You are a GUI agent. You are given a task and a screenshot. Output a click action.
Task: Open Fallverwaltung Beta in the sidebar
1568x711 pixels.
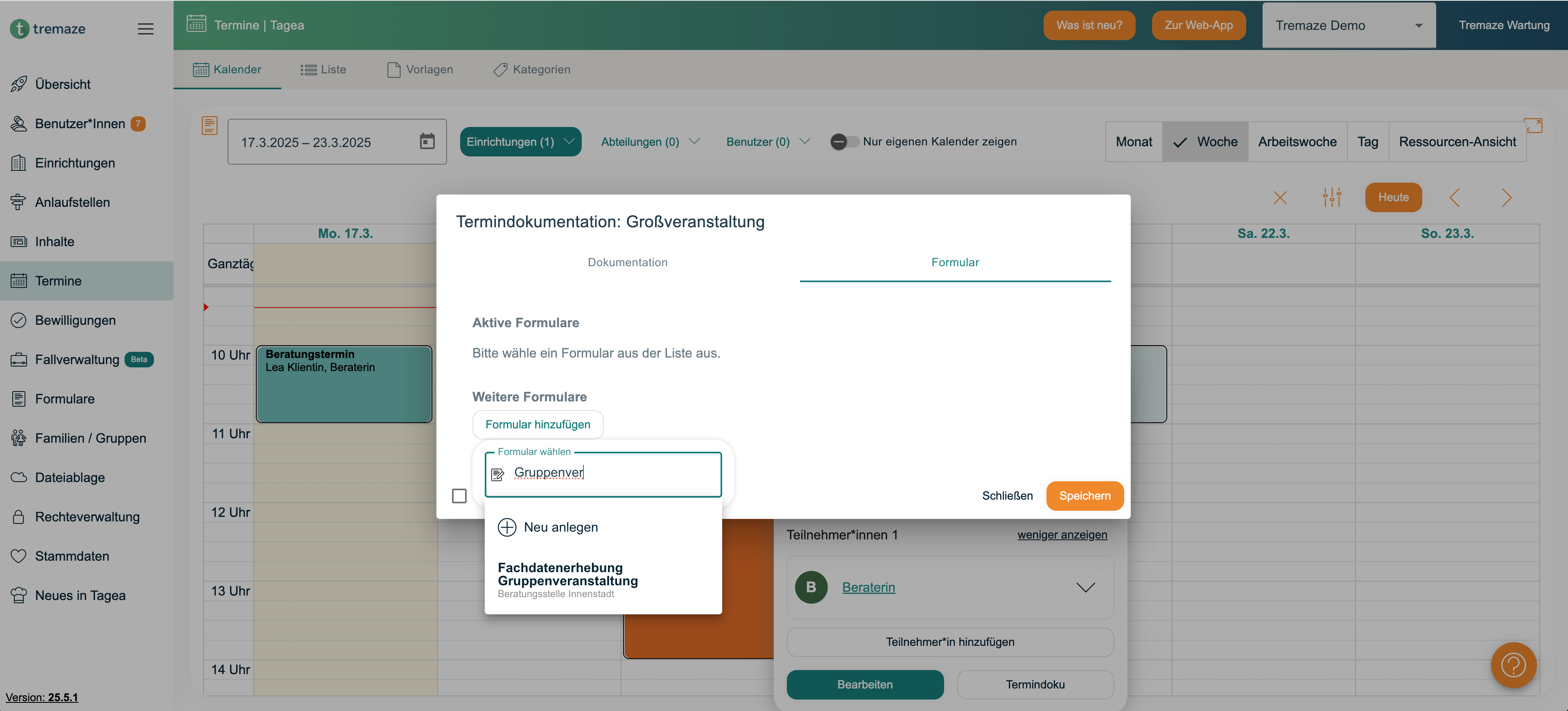(86, 360)
